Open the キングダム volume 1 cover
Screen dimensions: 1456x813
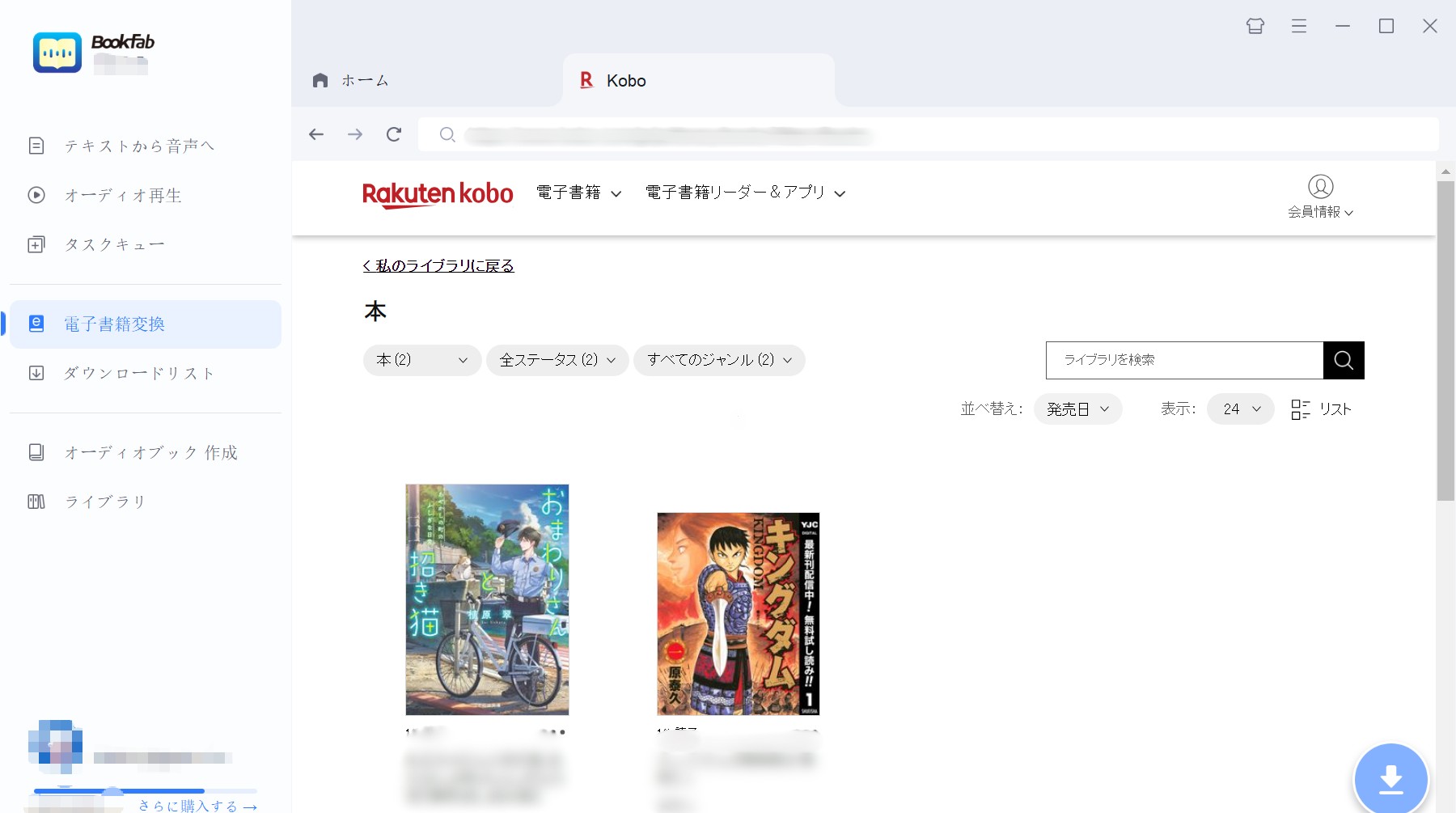(739, 613)
